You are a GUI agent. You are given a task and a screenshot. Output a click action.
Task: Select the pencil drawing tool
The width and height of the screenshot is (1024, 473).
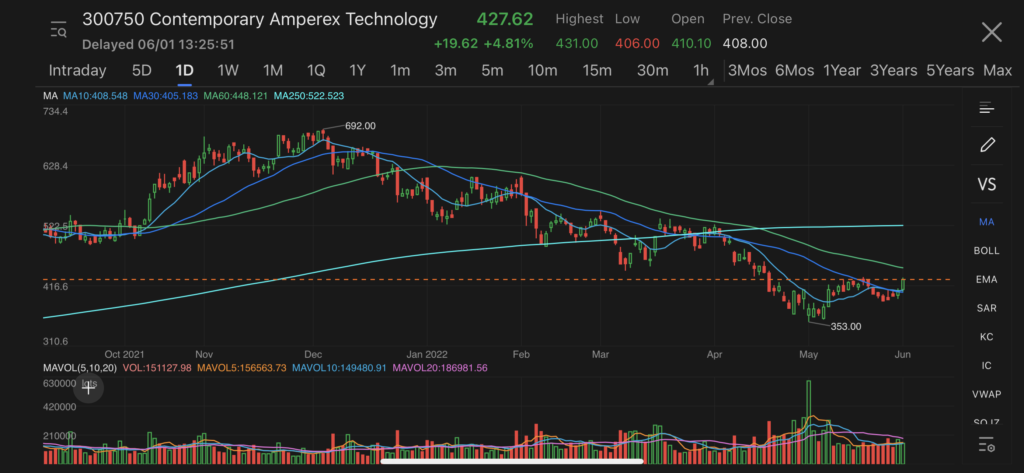click(x=987, y=144)
